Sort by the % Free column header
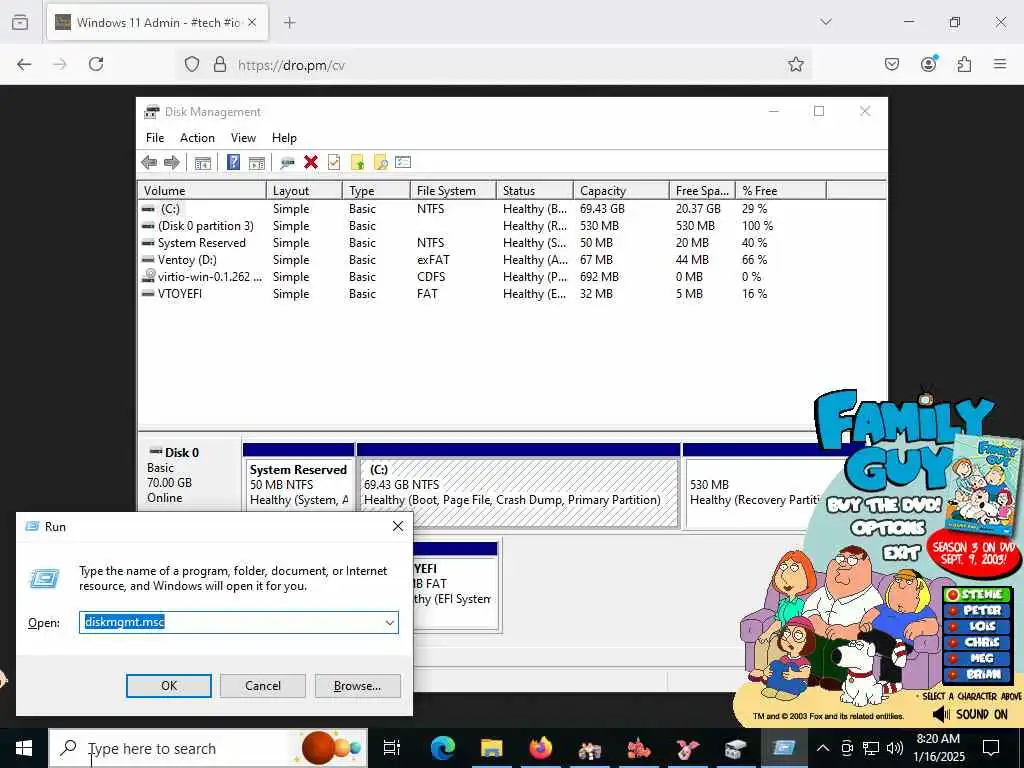Screen dimensions: 1024x768 [781, 191]
